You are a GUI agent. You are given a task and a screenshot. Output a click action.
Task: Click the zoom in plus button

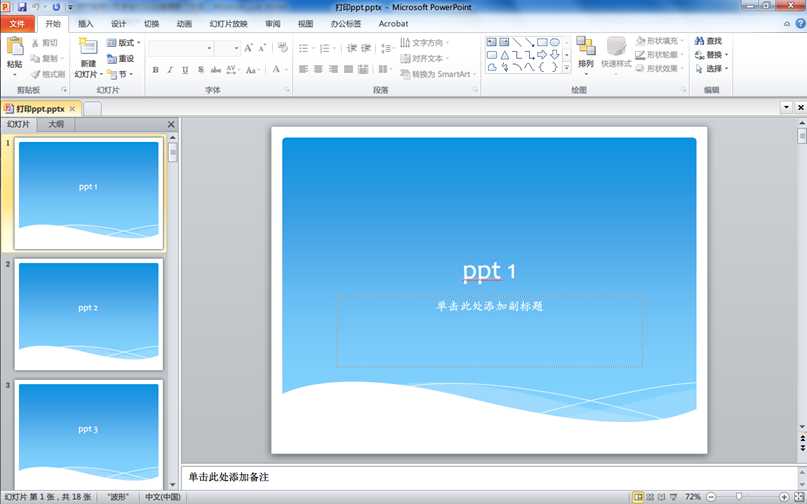784,497
